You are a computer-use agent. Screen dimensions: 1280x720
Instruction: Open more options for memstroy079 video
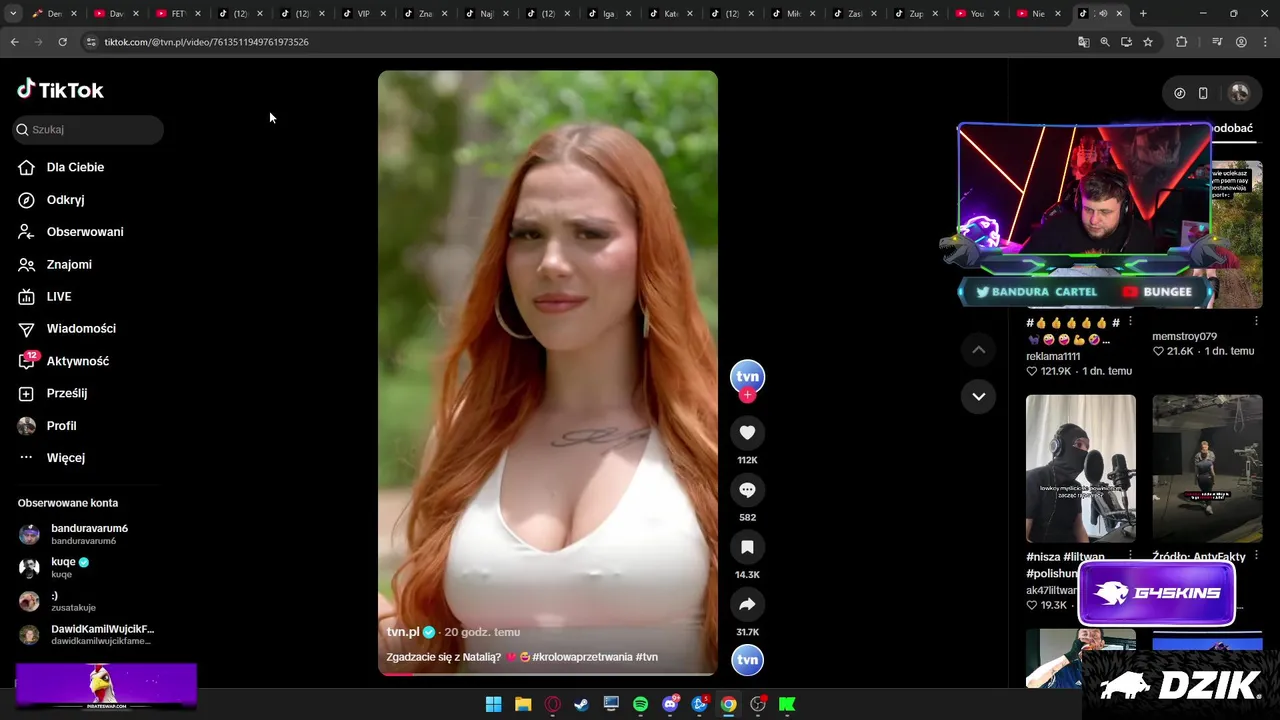coord(1256,322)
